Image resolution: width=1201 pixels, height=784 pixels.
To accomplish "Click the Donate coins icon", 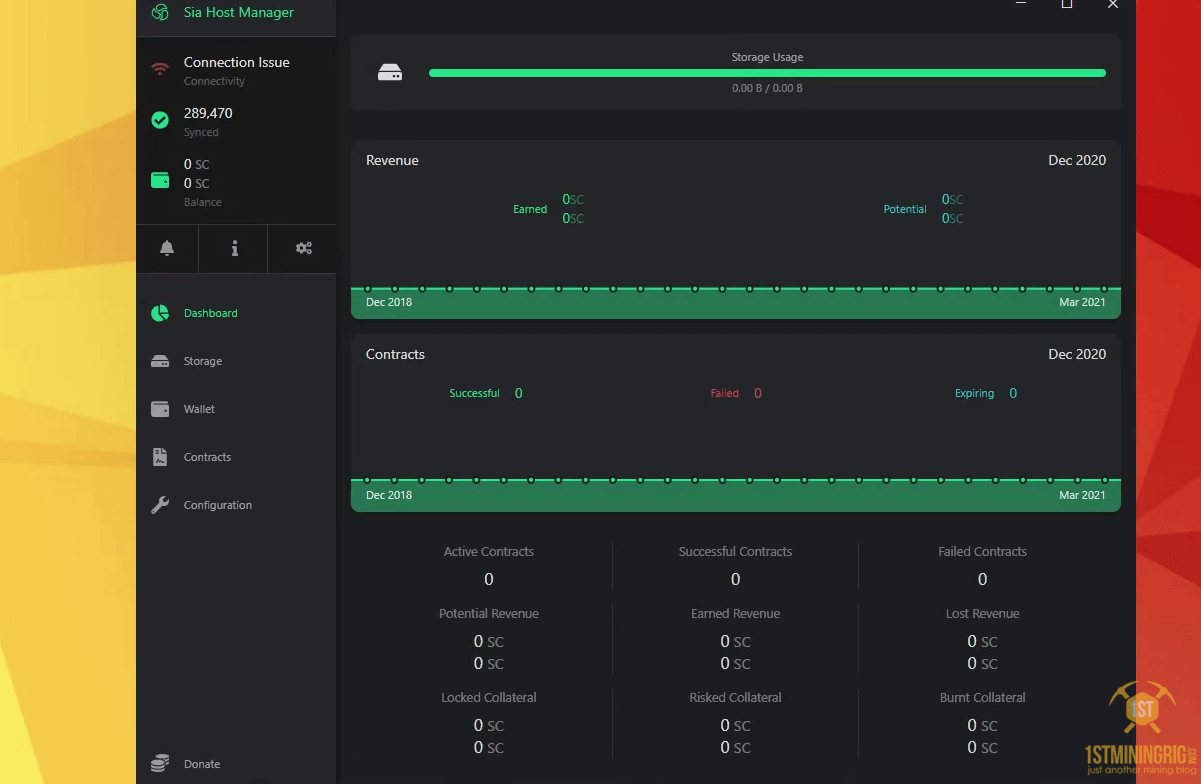I will tap(160, 764).
